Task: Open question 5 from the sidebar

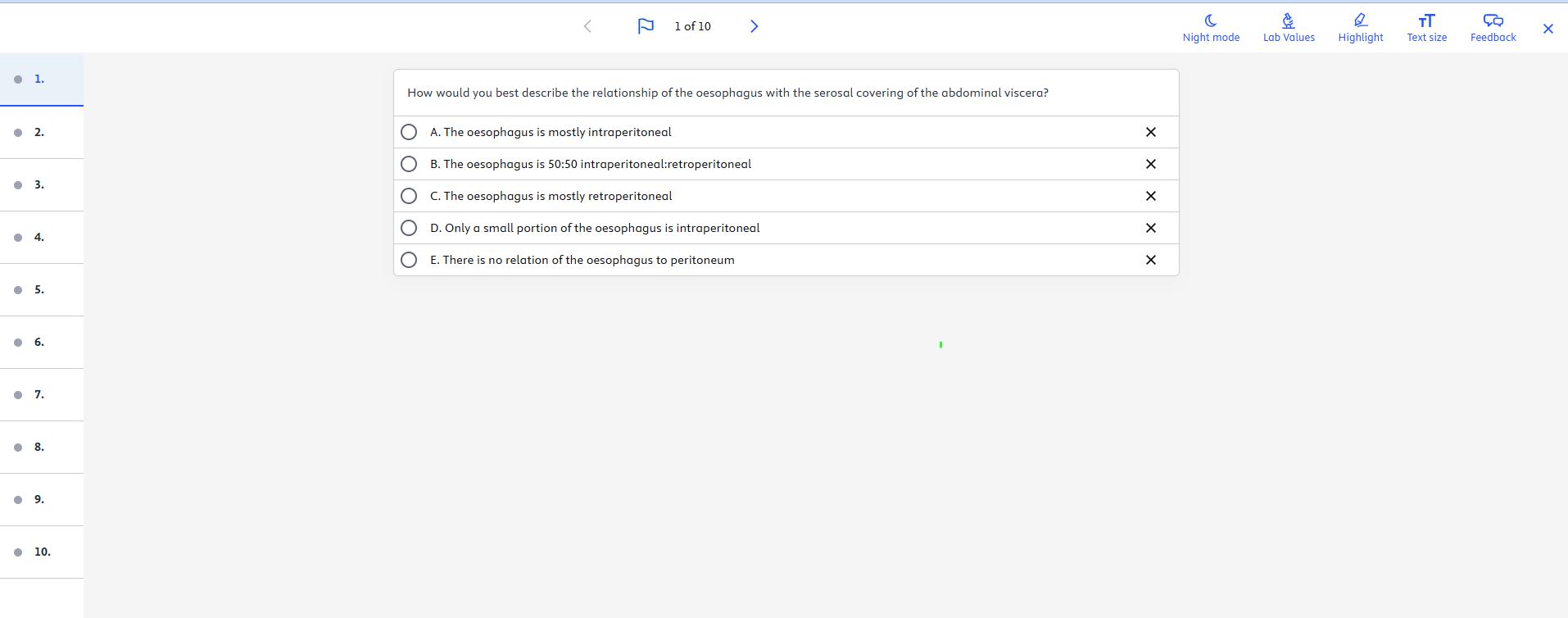Action: [39, 289]
